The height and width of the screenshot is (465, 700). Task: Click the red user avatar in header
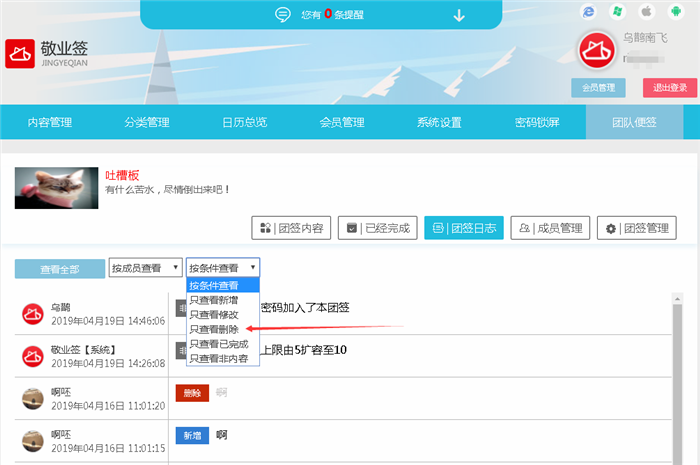[597, 52]
